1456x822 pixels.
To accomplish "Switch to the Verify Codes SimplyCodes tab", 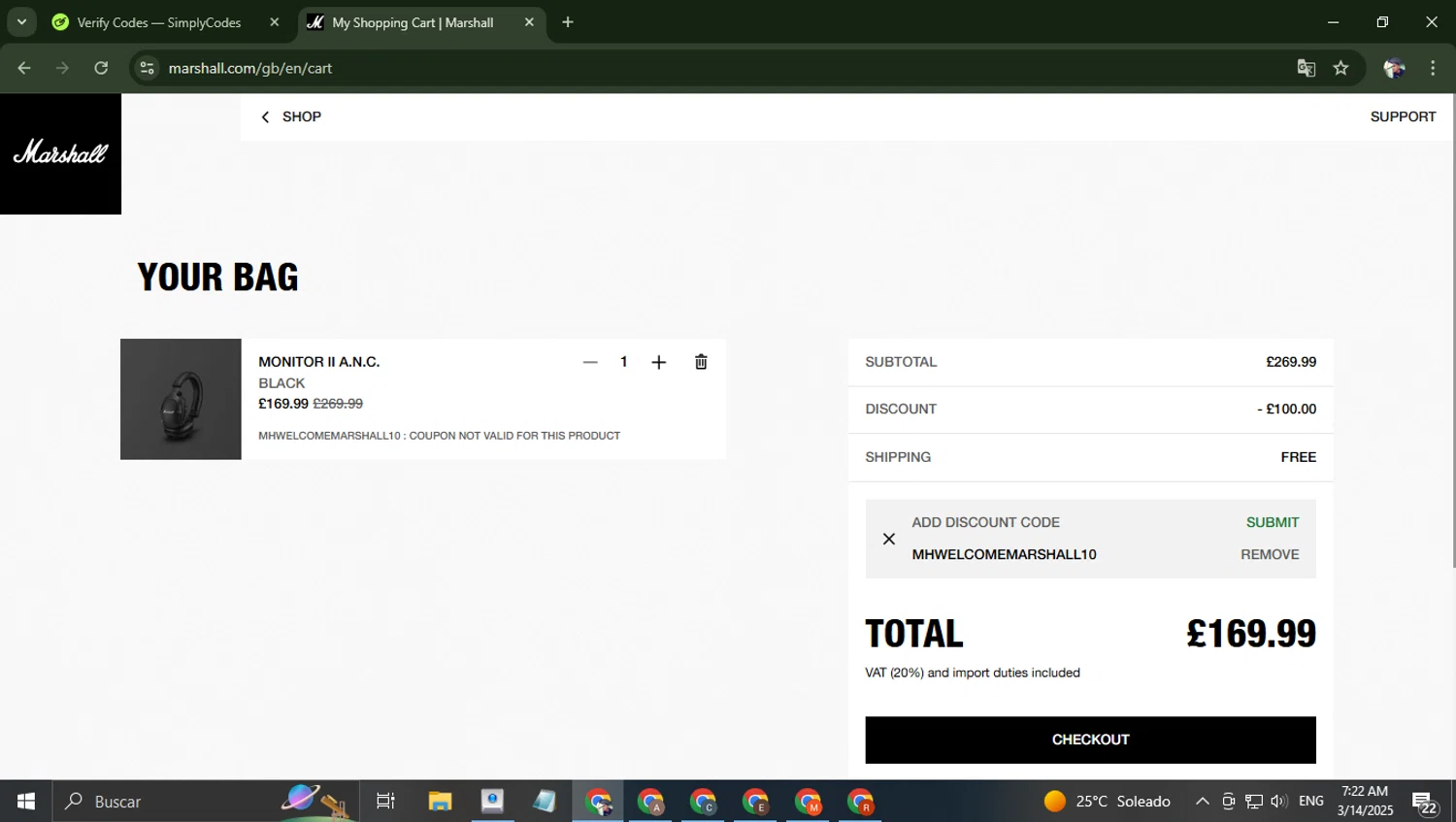I will pos(158,22).
